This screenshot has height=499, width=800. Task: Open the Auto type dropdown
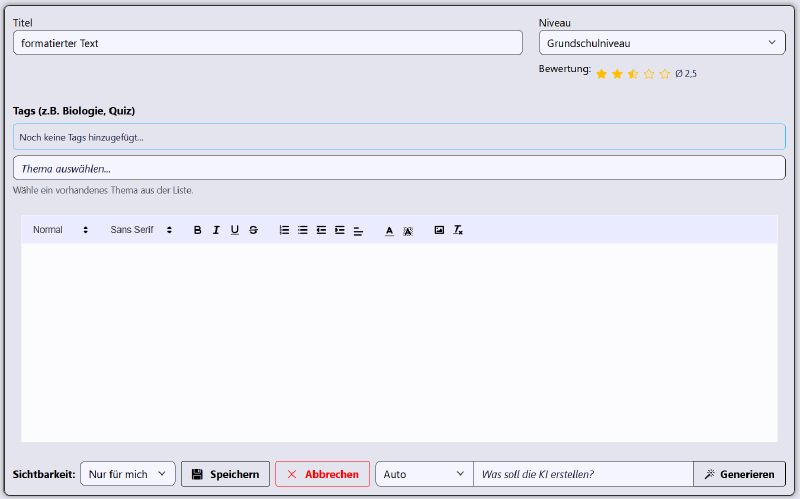coord(424,474)
